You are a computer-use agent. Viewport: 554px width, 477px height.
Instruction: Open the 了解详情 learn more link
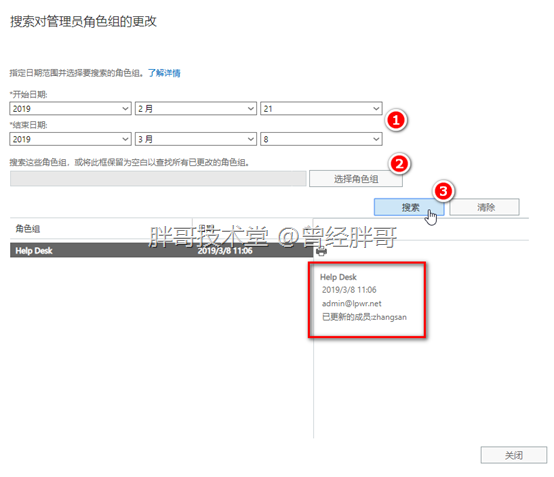click(164, 73)
